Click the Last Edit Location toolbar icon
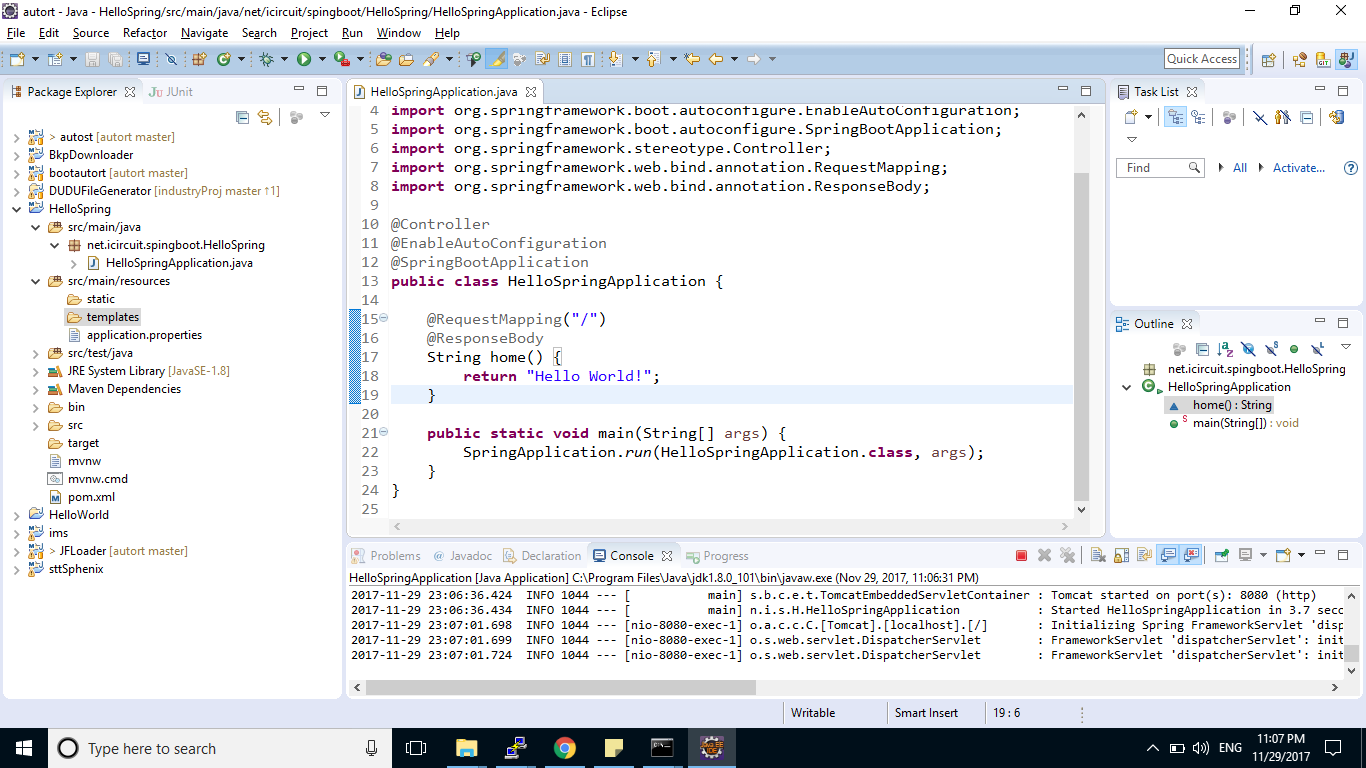 692,59
